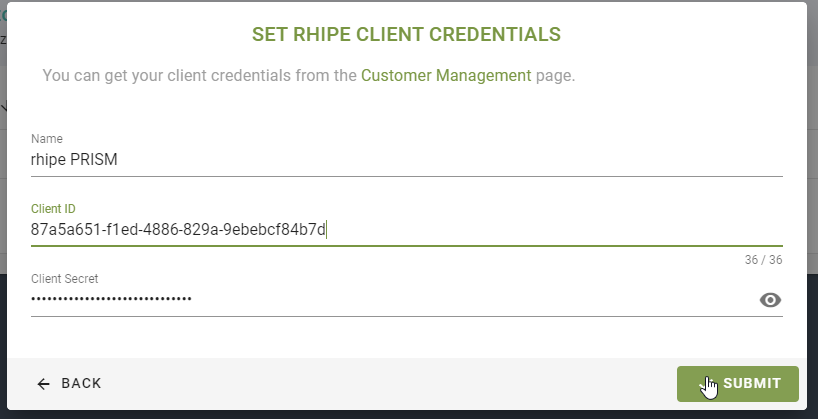The height and width of the screenshot is (419, 818).
Task: Click the Client Secret field label
Action: (64, 279)
